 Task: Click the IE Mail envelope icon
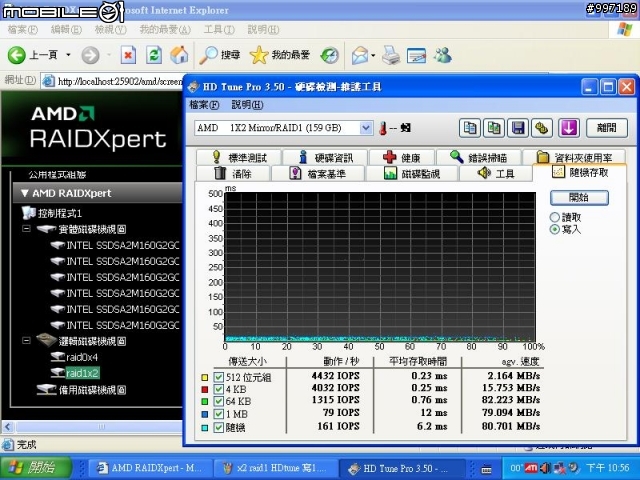click(360, 56)
